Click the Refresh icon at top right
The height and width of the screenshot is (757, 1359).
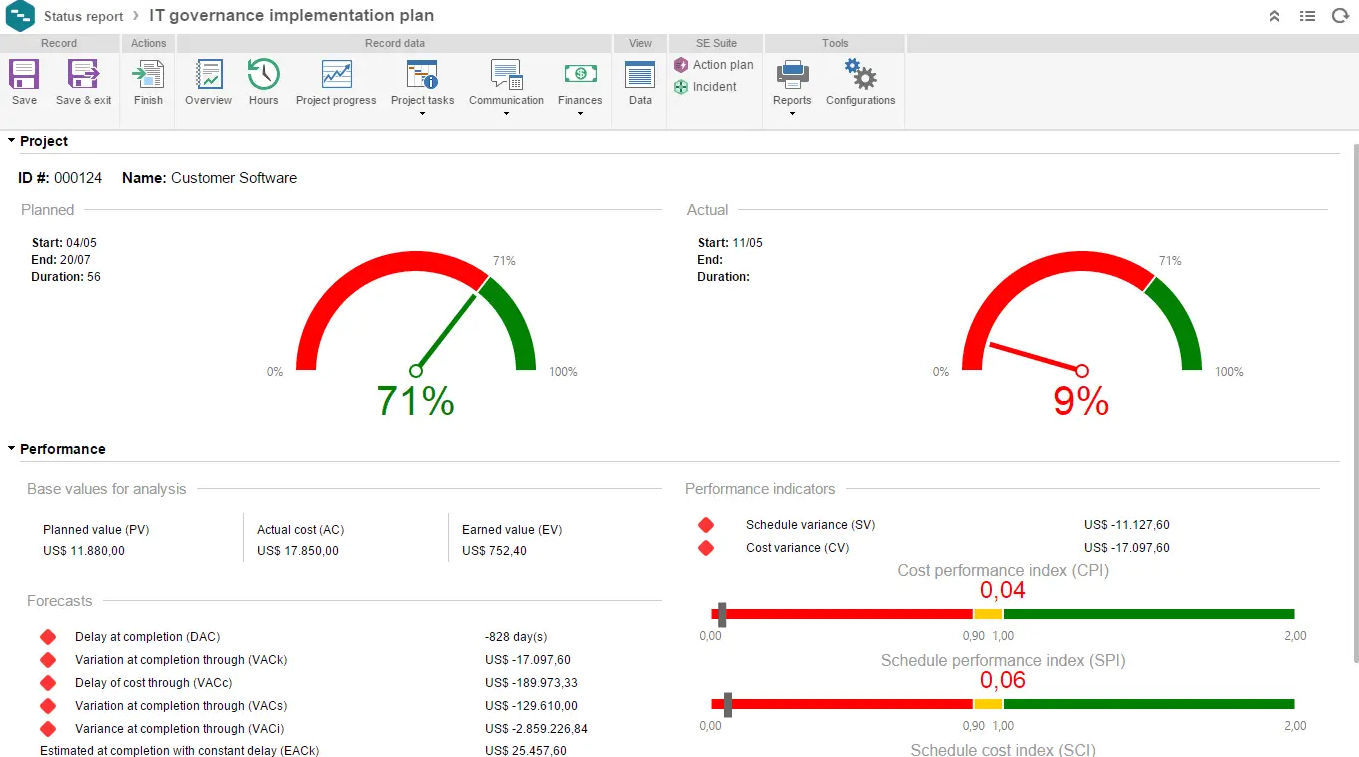(1340, 15)
